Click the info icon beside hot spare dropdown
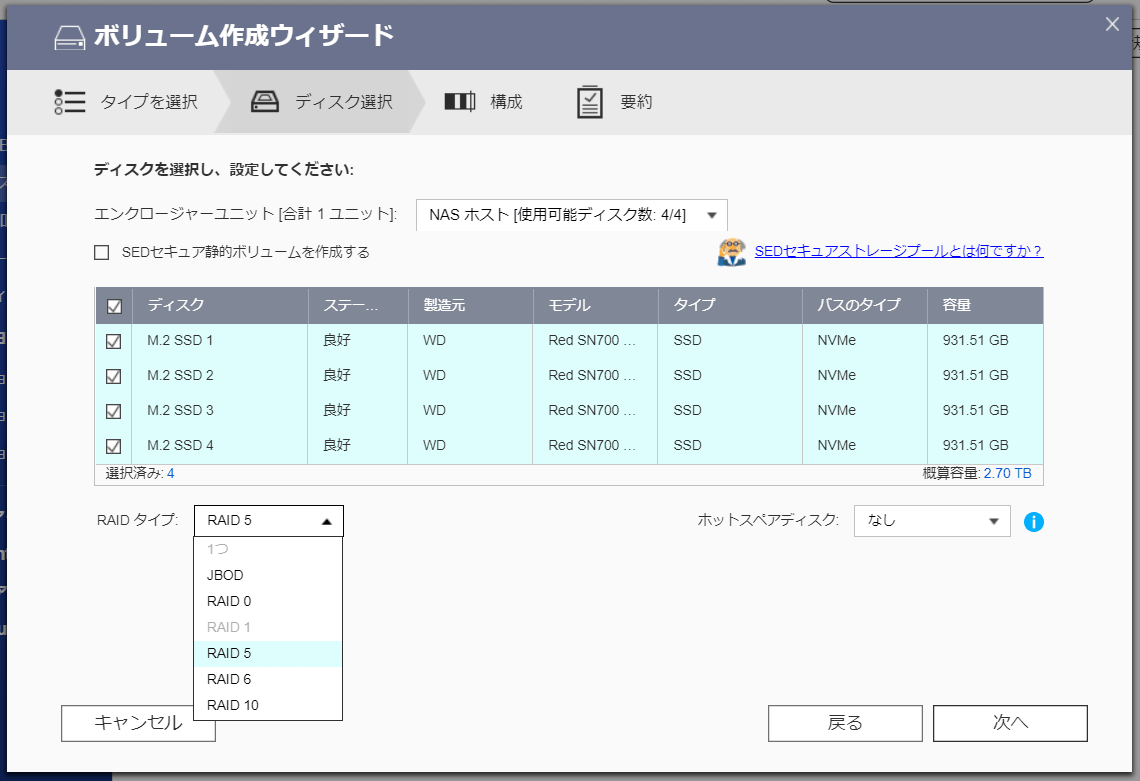 (1034, 521)
